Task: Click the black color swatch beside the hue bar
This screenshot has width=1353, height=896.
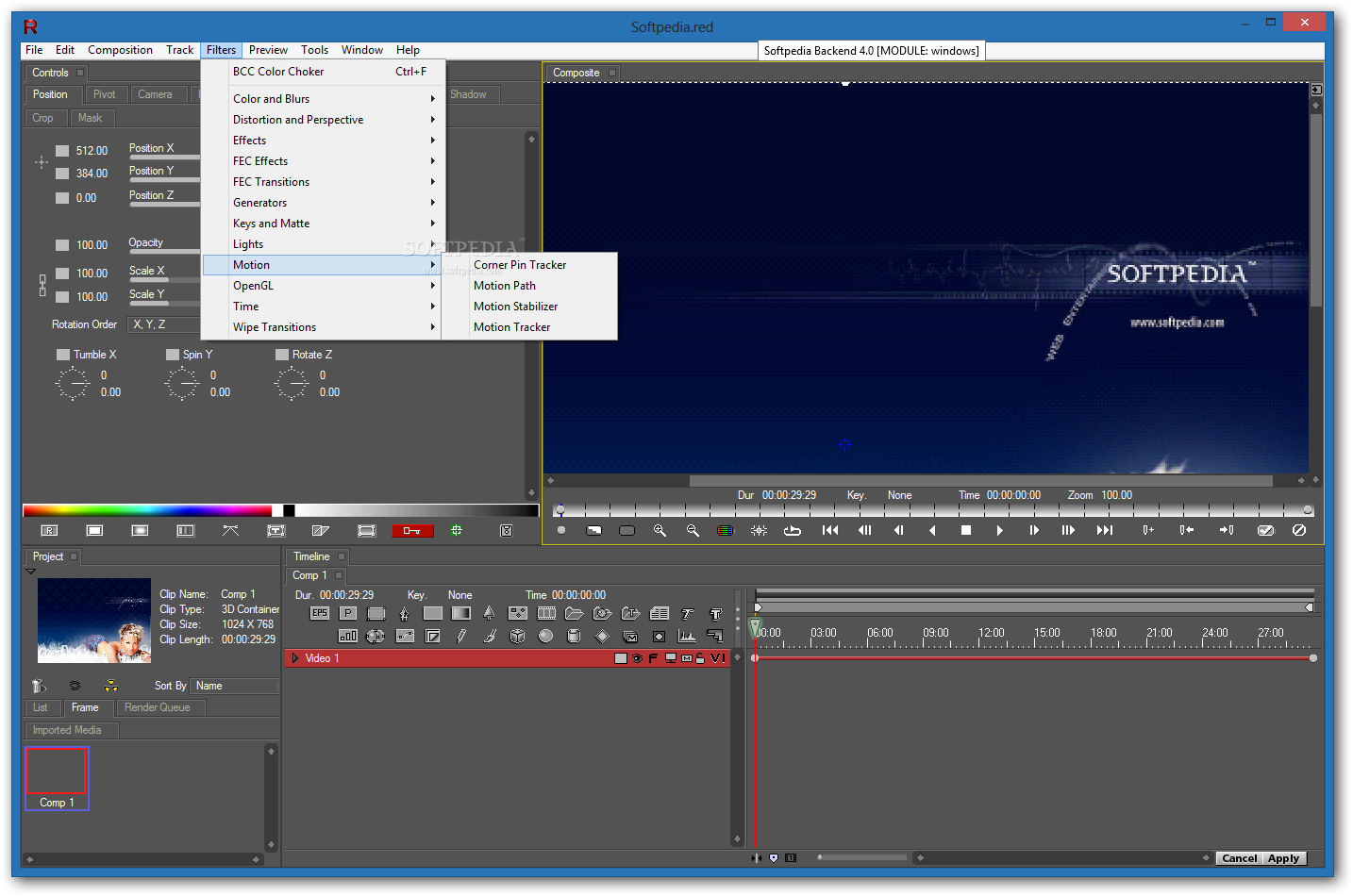Action: (289, 510)
